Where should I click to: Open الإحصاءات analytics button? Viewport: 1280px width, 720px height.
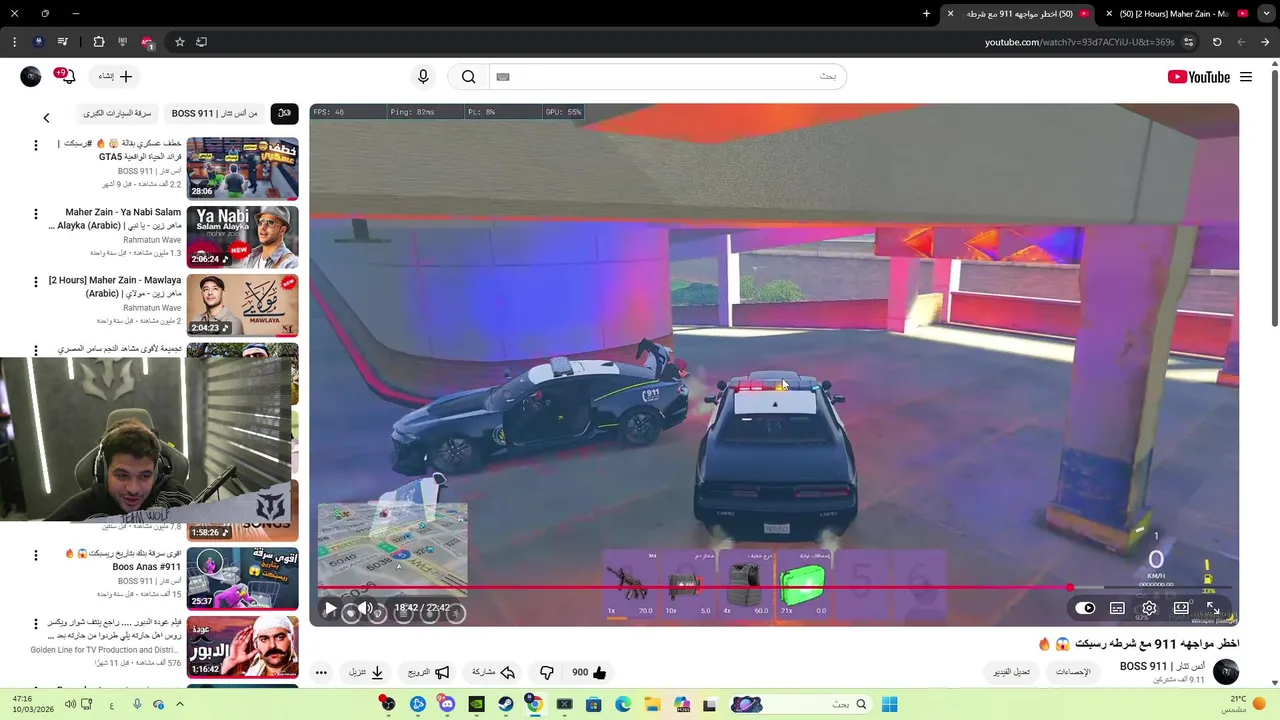click(x=1073, y=672)
